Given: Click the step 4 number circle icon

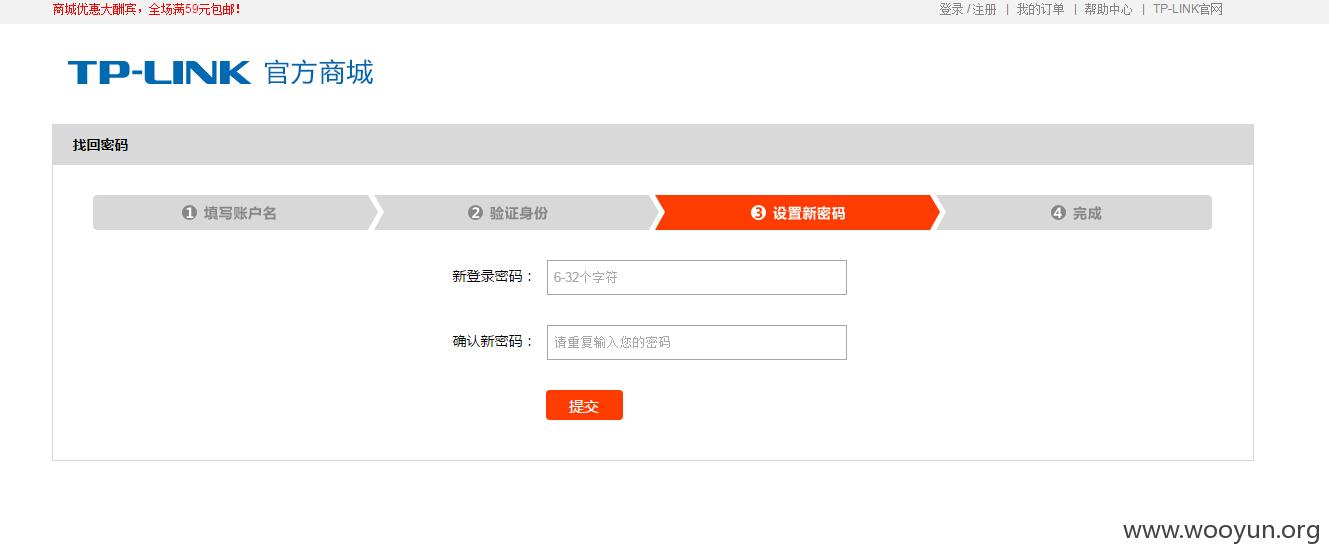Looking at the screenshot, I should click(x=1058, y=213).
